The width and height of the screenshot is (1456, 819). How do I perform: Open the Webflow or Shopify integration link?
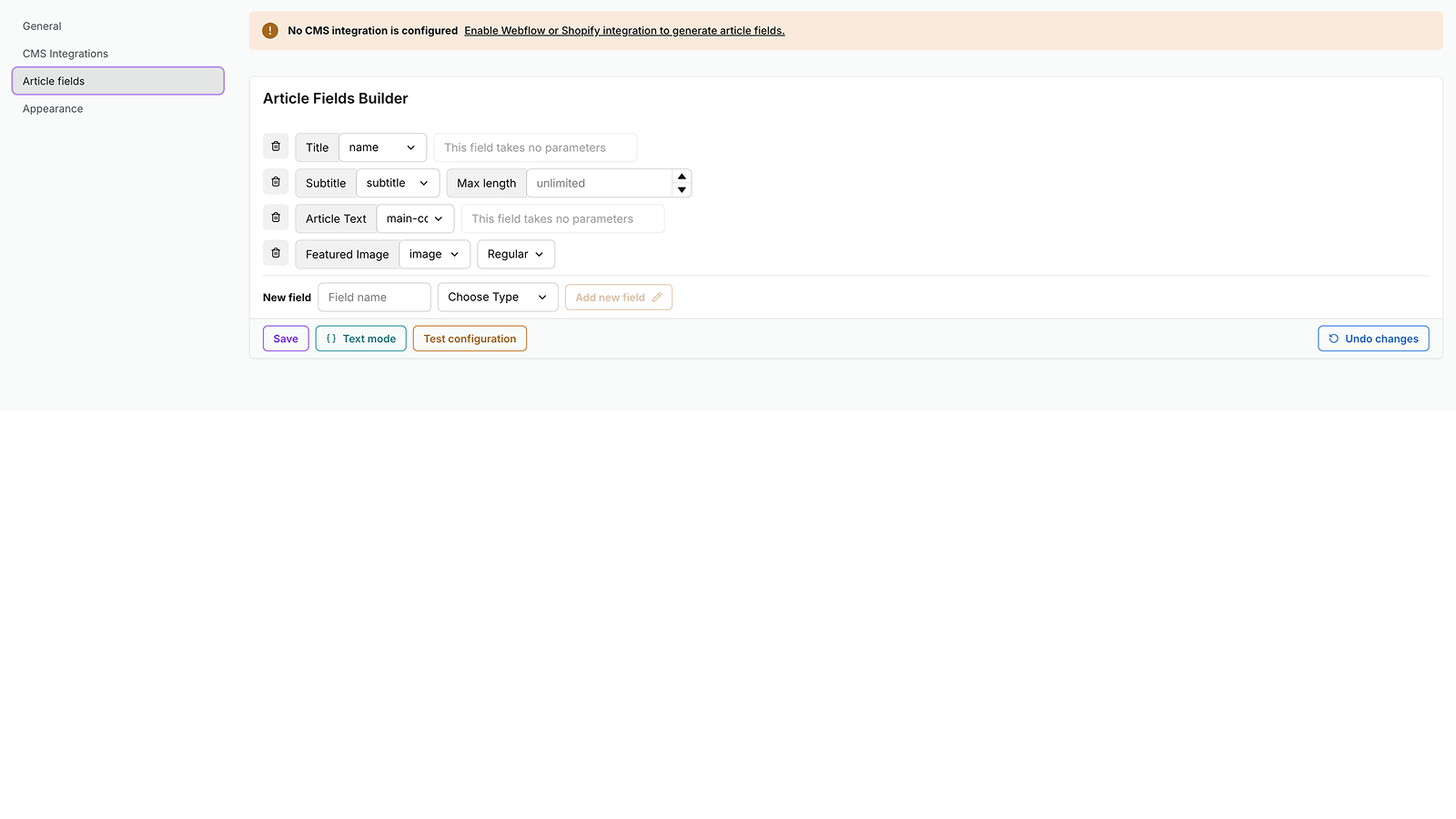click(x=624, y=30)
